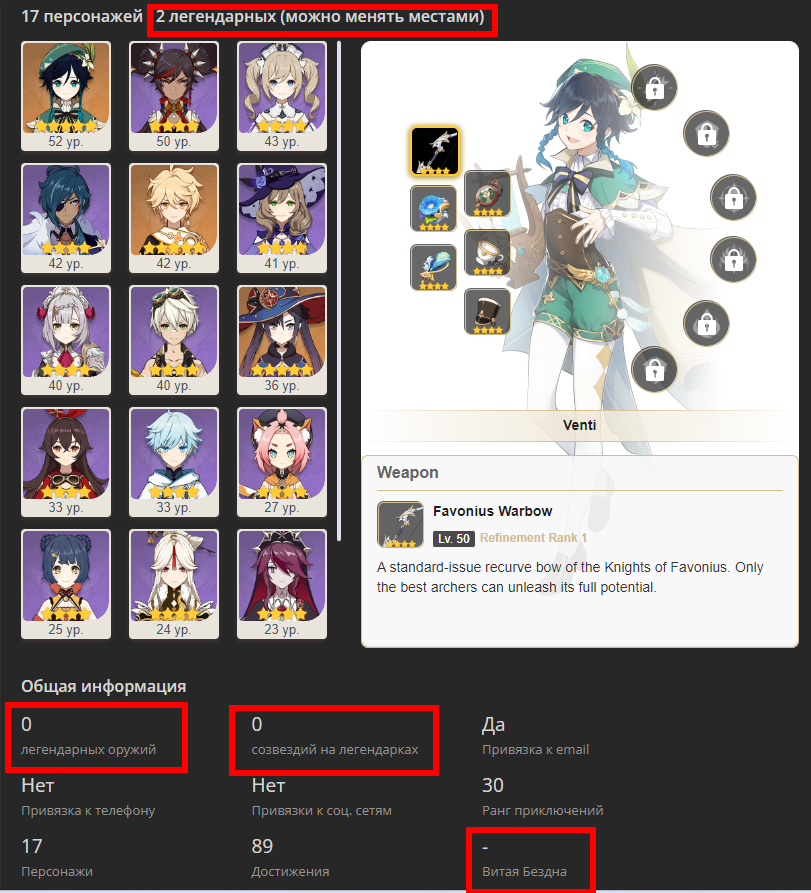Pick the level 36 Mona portrait
Screen dimensions: 811x893
[282, 340]
